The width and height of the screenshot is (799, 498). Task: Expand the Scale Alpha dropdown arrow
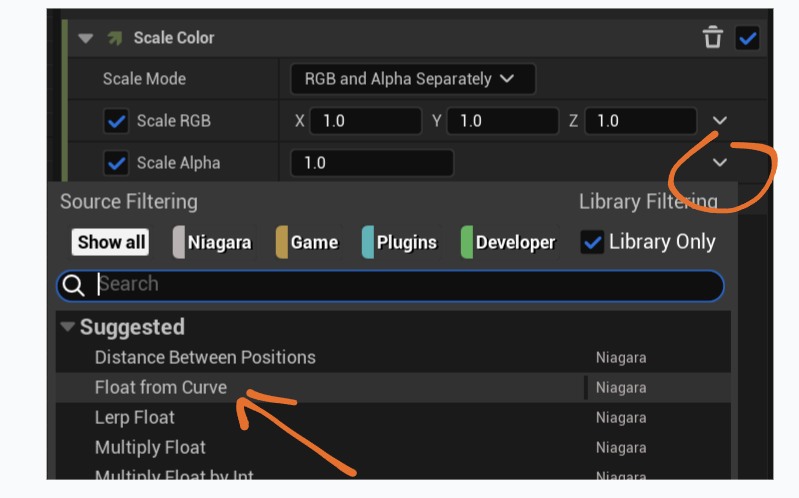tap(720, 162)
